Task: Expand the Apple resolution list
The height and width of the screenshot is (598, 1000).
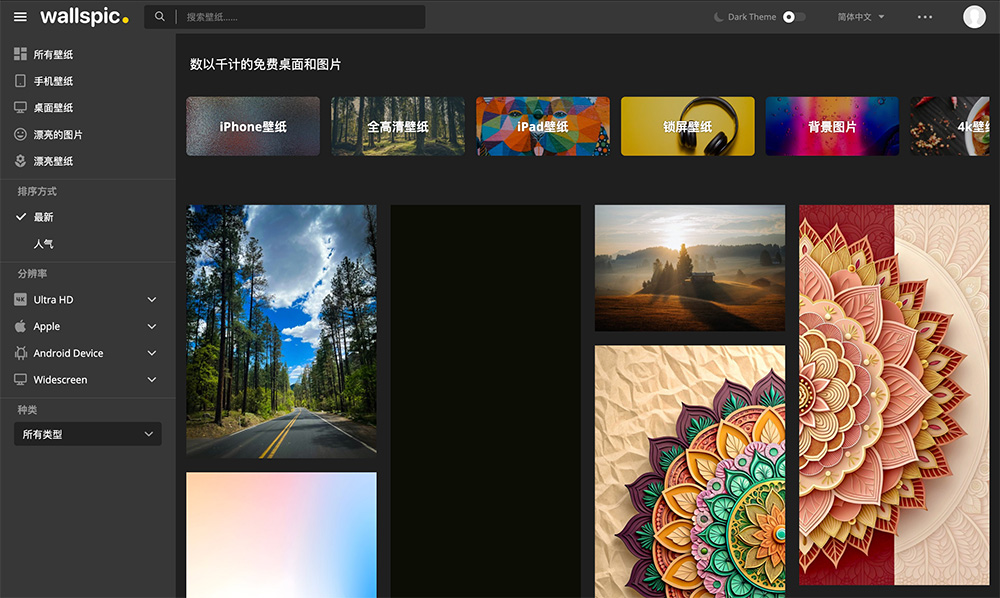Action: pyautogui.click(x=152, y=326)
